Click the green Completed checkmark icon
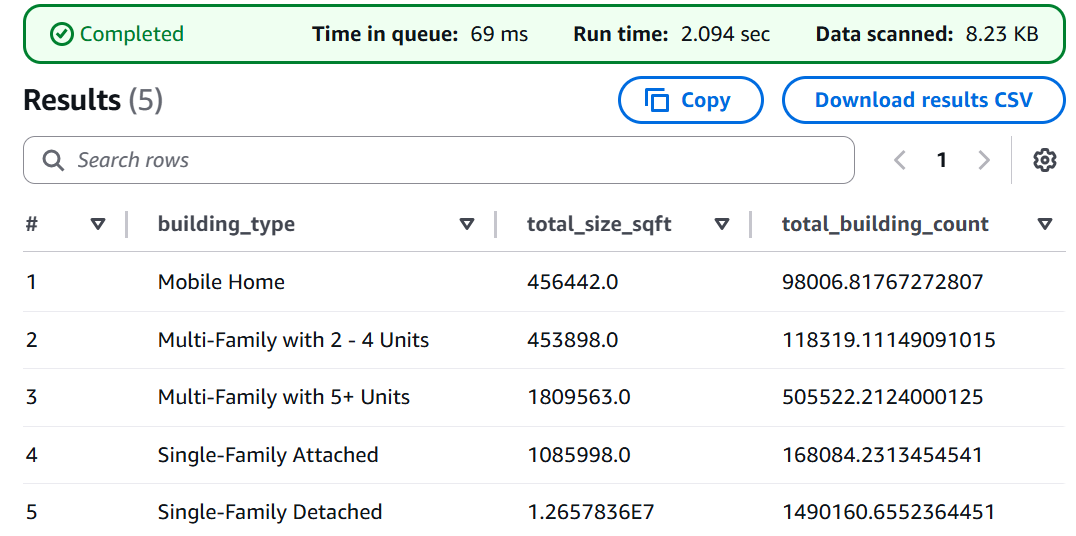This screenshot has width=1076, height=536. point(62,34)
